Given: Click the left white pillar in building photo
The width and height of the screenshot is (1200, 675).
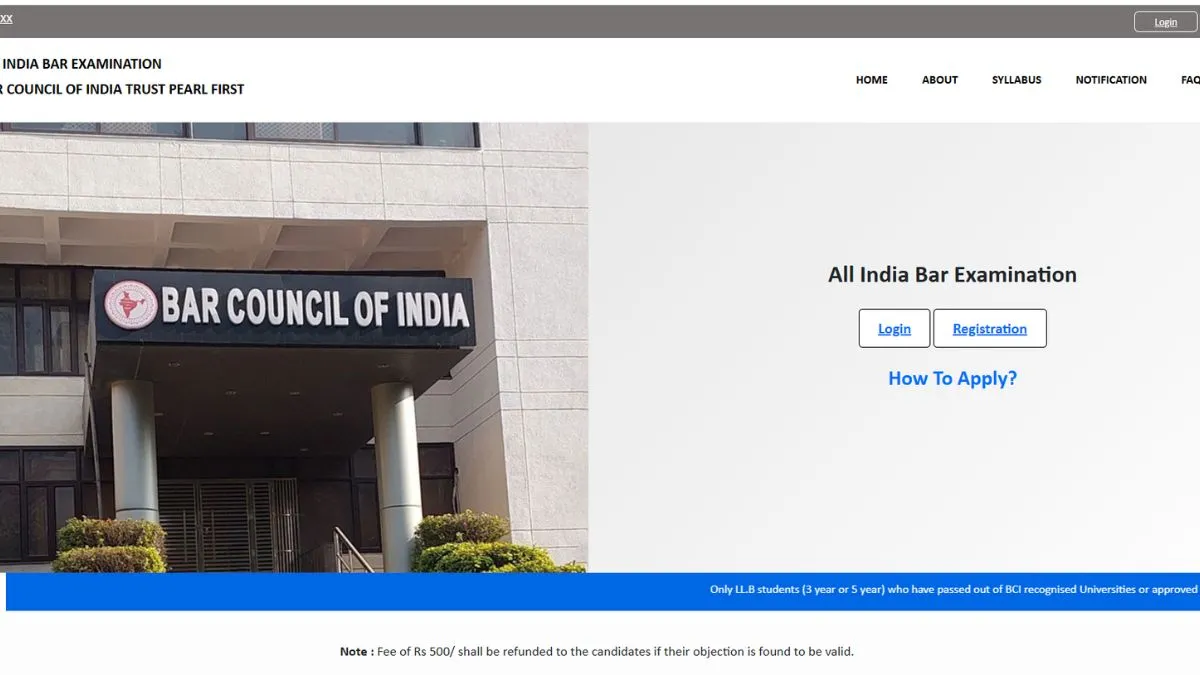Looking at the screenshot, I should pyautogui.click(x=134, y=450).
